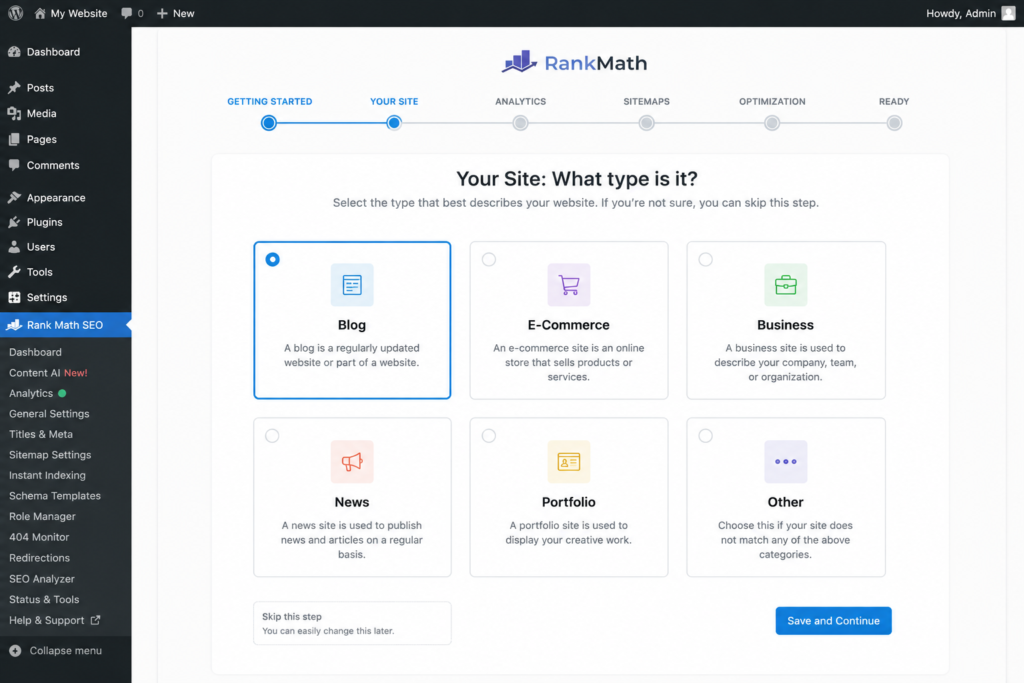Jump to the Sitemaps step
1024x683 pixels.
[647, 101]
